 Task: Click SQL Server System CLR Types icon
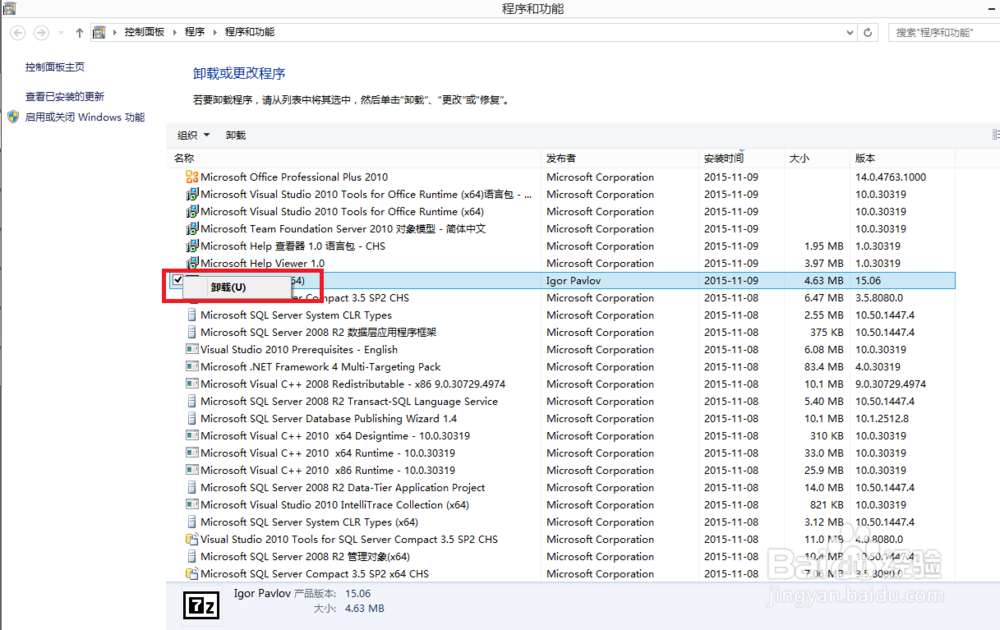pos(191,314)
